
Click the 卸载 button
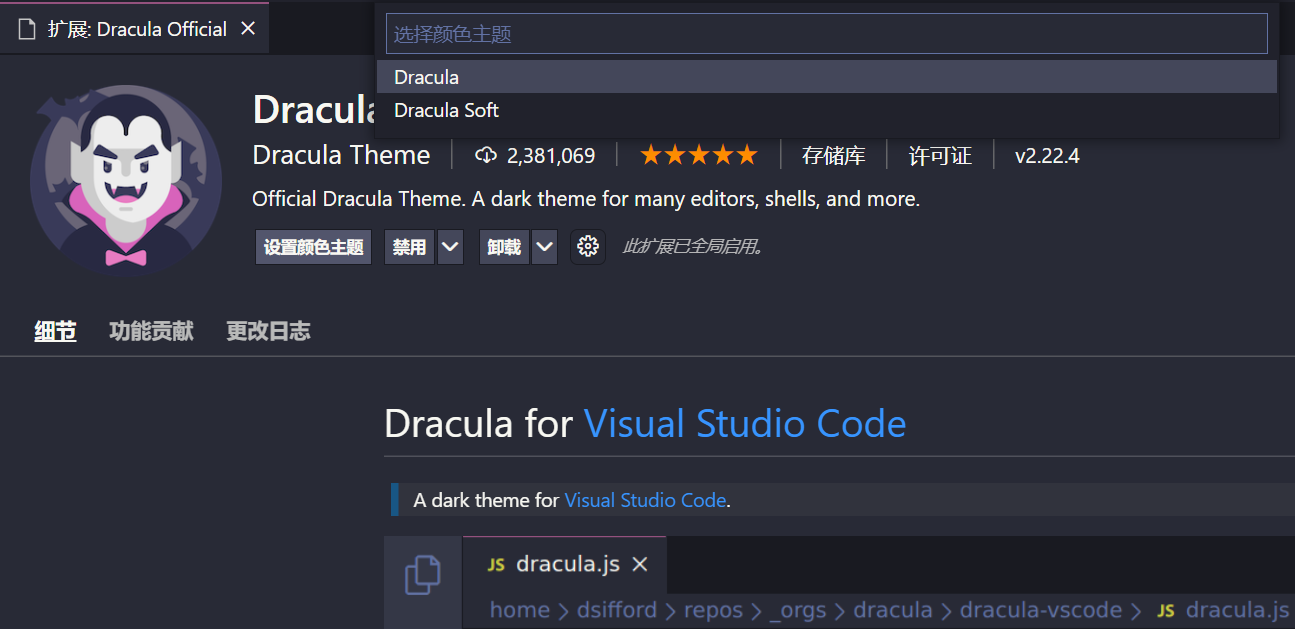pyautogui.click(x=504, y=247)
